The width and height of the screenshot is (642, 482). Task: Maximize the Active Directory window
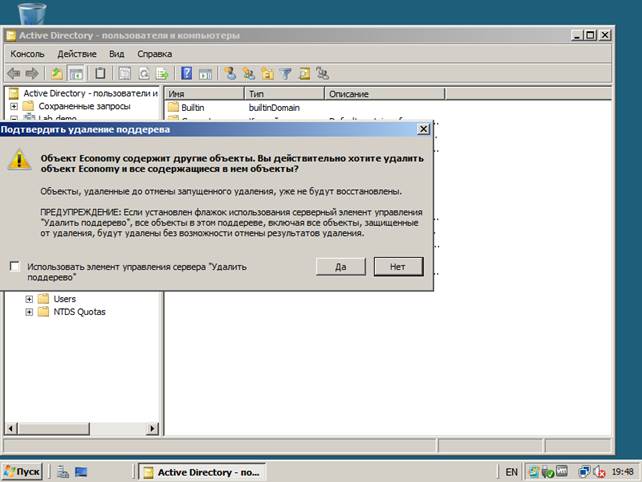(x=590, y=35)
